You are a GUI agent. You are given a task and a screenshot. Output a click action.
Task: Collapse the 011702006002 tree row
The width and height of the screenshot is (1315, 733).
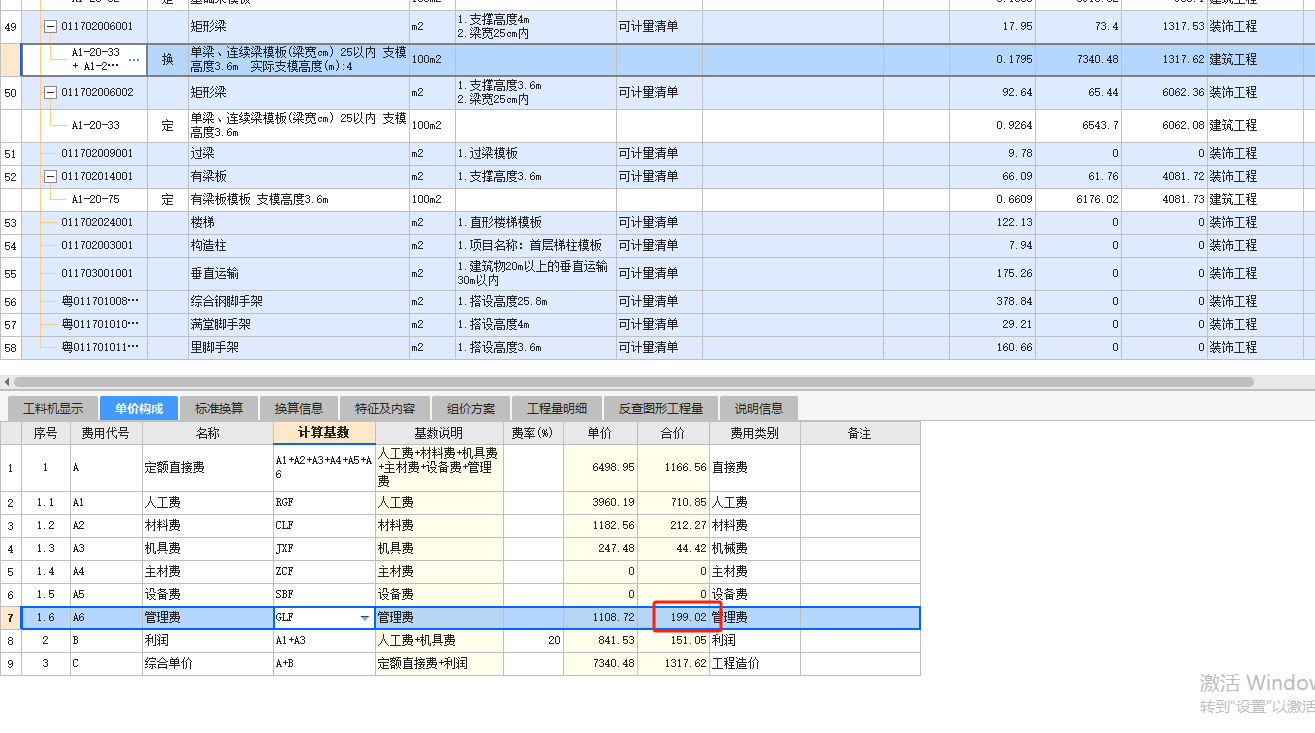click(x=50, y=92)
